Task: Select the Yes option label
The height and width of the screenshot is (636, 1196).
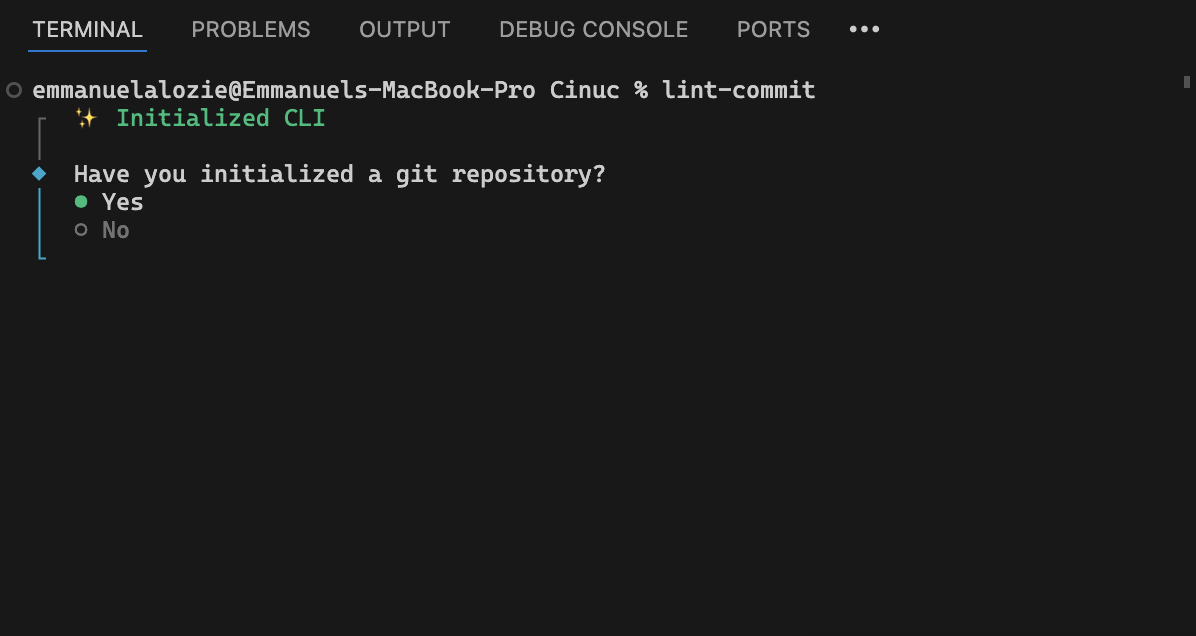Action: [123, 202]
